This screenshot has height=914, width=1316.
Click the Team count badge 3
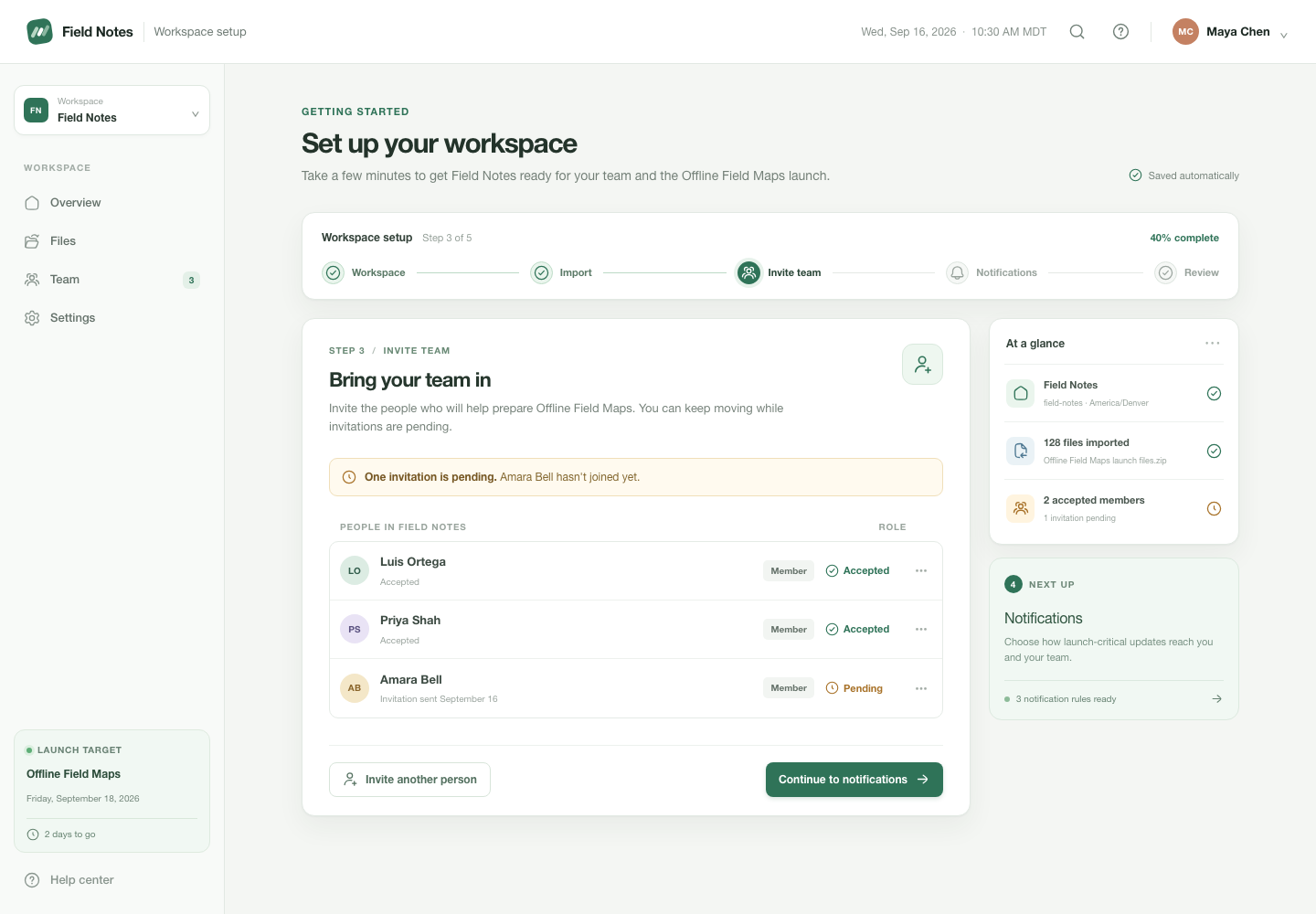[x=191, y=281]
